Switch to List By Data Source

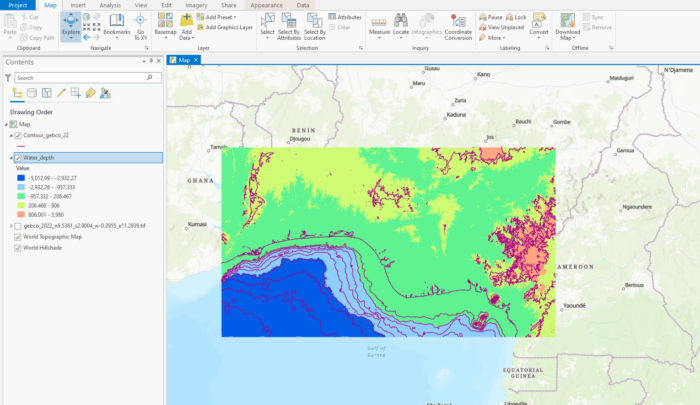(x=32, y=93)
